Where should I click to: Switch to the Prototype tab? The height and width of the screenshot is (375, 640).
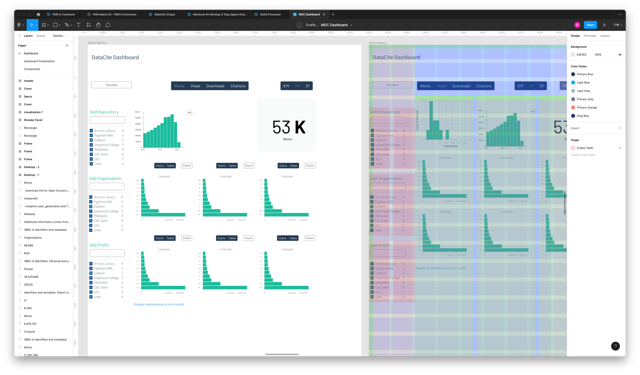pos(590,36)
